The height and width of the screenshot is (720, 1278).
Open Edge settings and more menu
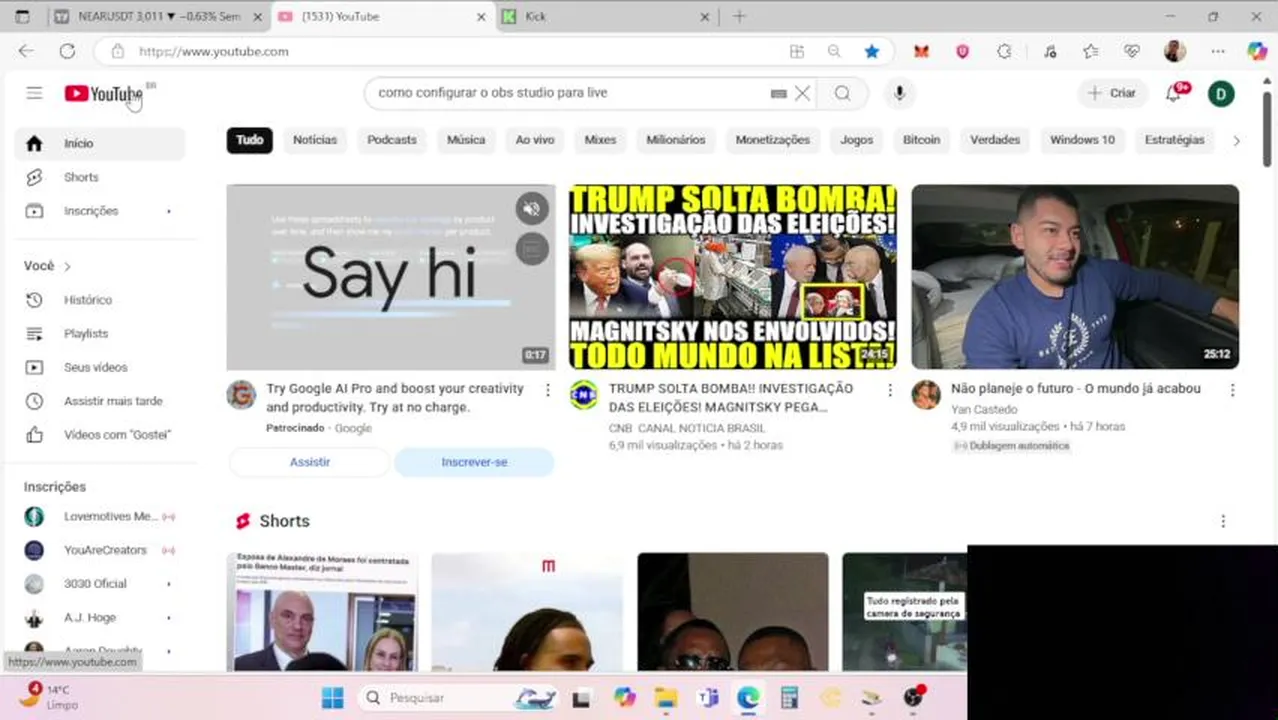click(x=1217, y=51)
